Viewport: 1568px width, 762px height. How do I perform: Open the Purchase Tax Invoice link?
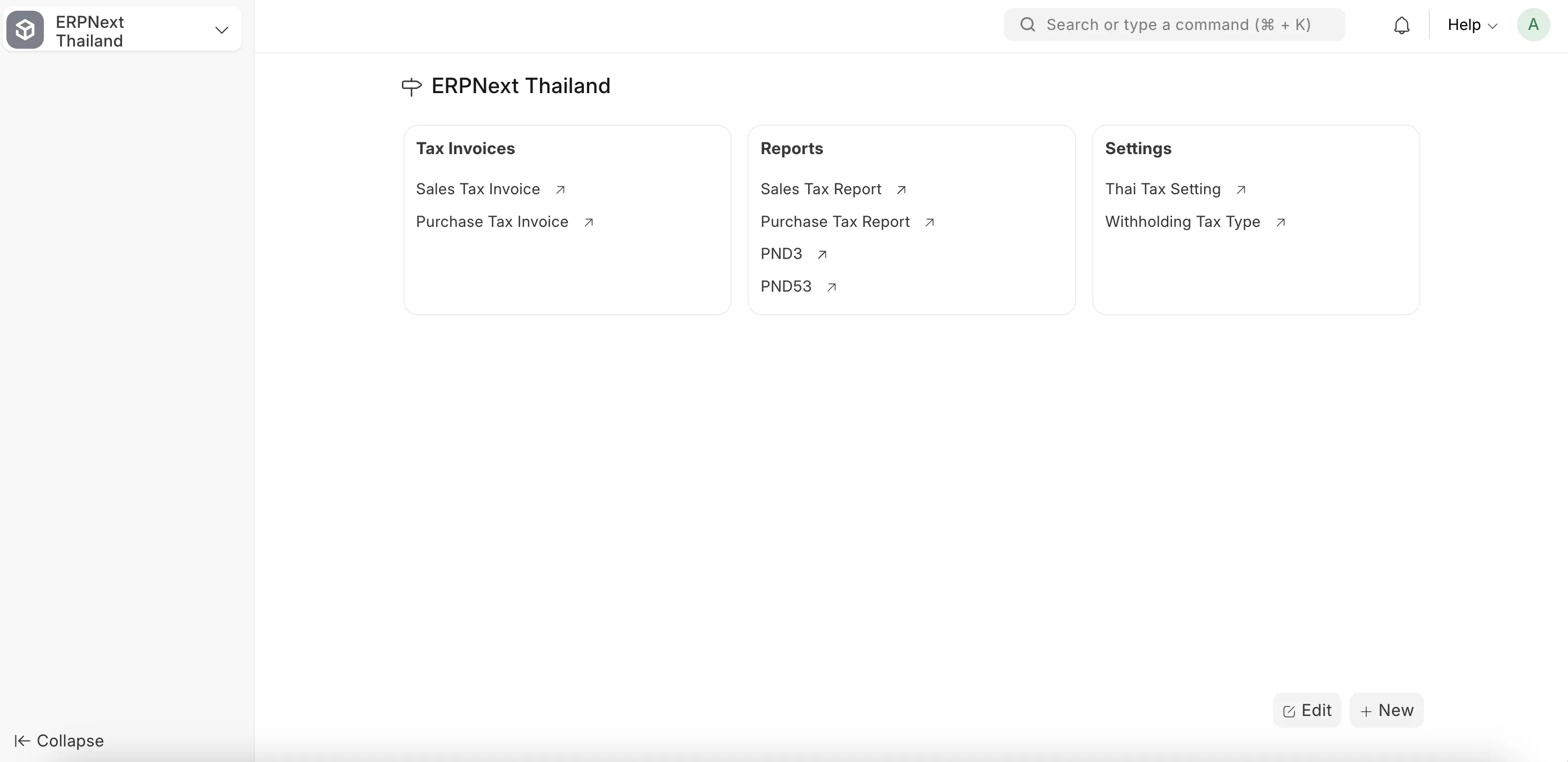tap(492, 222)
